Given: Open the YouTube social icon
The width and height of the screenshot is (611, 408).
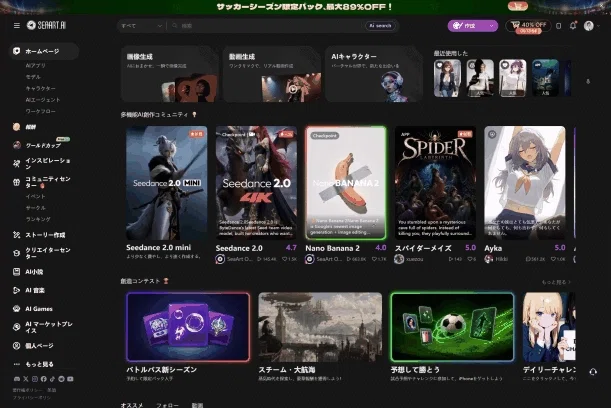Looking at the screenshot, I should coord(70,379).
